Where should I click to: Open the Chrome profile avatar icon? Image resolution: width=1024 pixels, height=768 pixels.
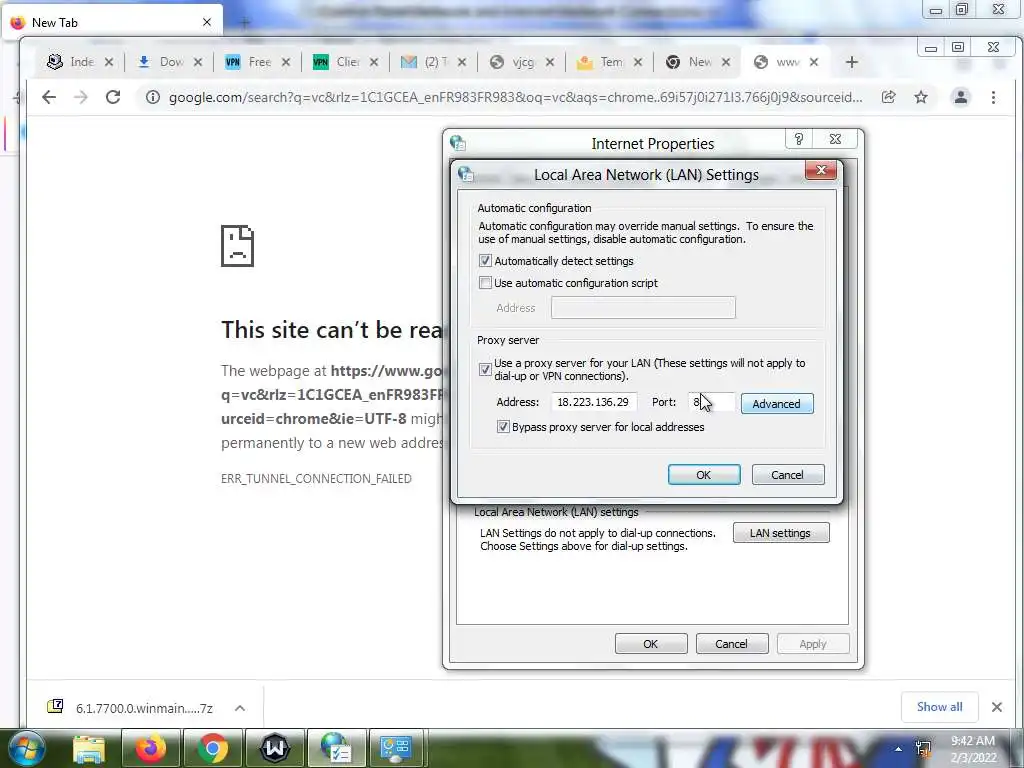961,97
